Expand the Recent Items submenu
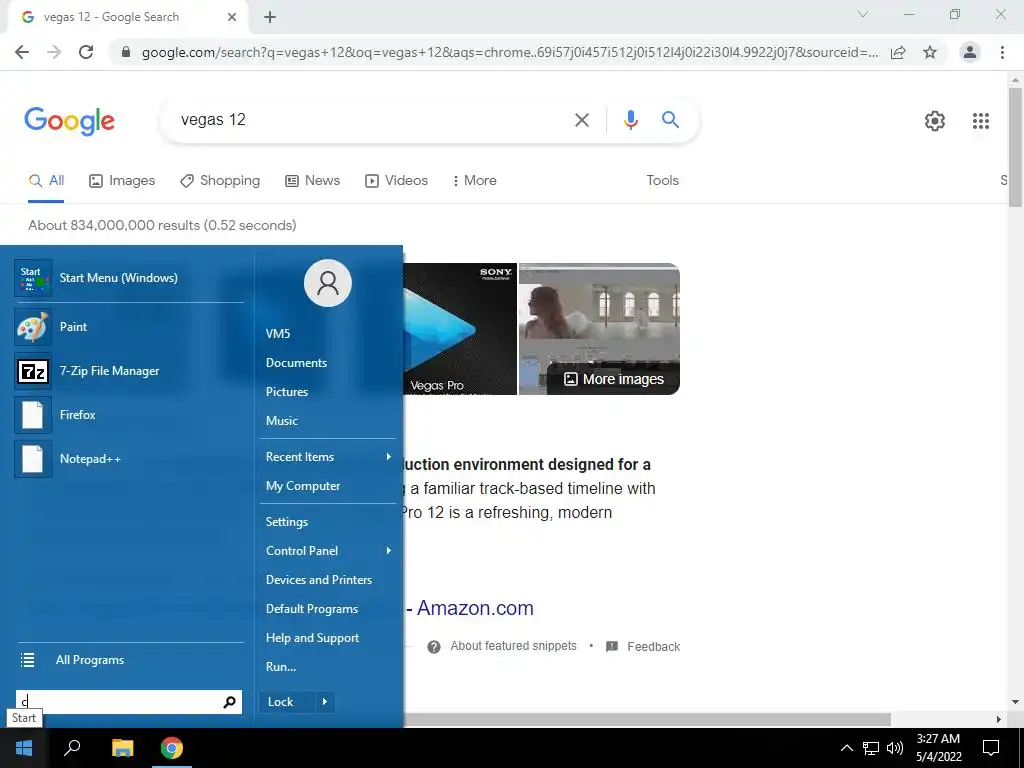The image size is (1024, 768). pos(328,457)
